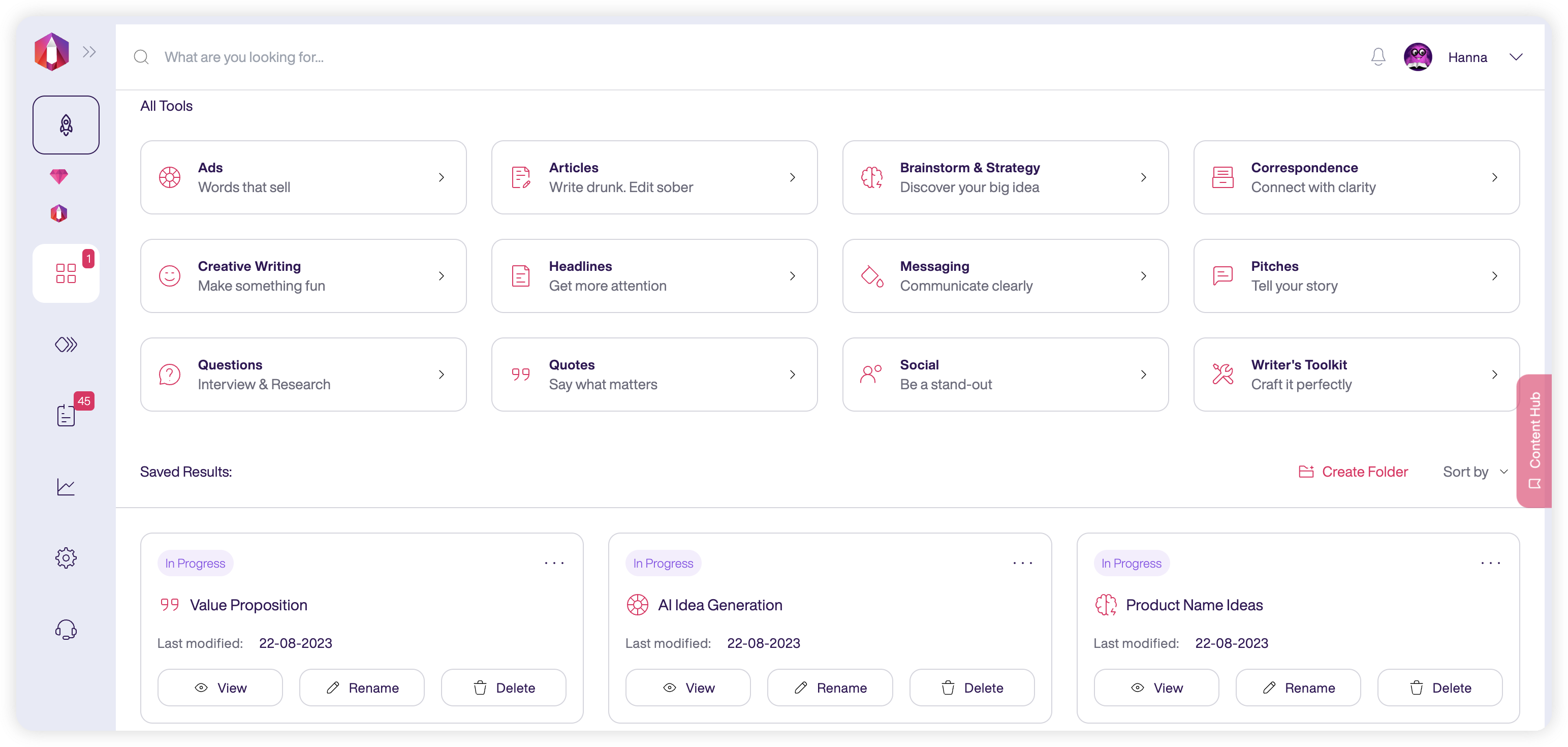Click the headset support icon
The width and height of the screenshot is (1568, 747).
[x=66, y=629]
